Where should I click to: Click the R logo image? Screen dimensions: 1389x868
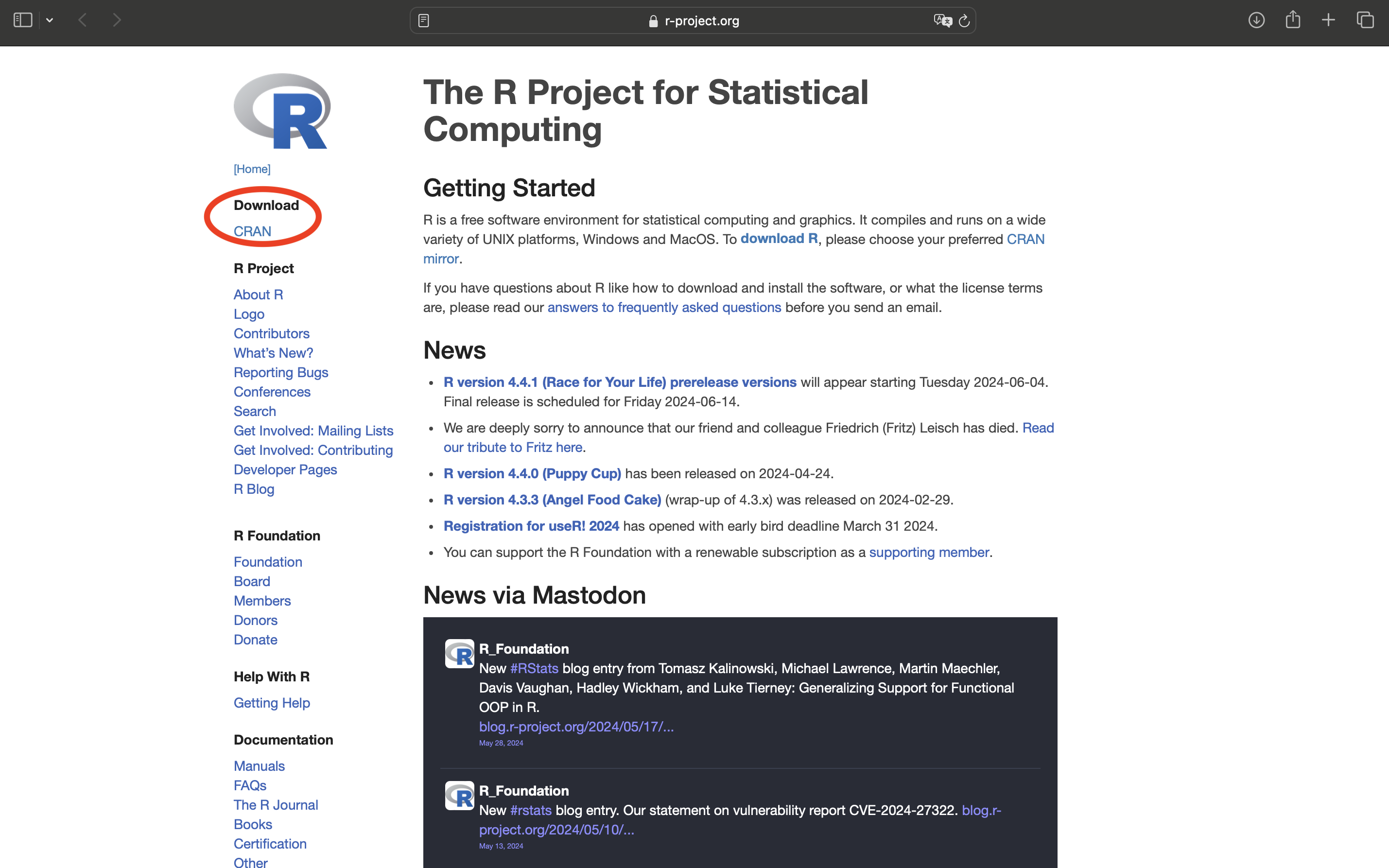pyautogui.click(x=282, y=111)
